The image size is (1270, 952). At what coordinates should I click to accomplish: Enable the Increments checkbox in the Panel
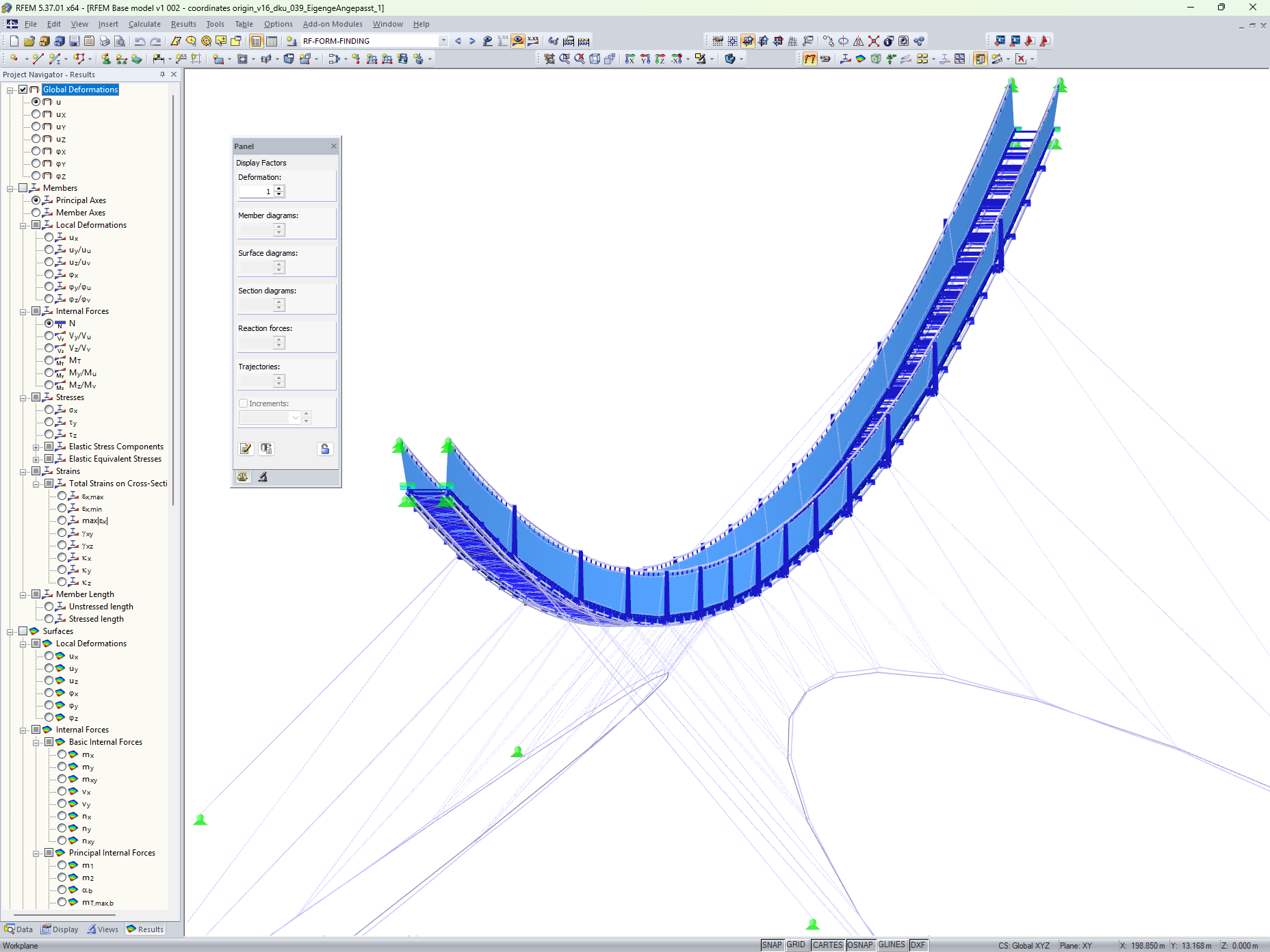(244, 403)
